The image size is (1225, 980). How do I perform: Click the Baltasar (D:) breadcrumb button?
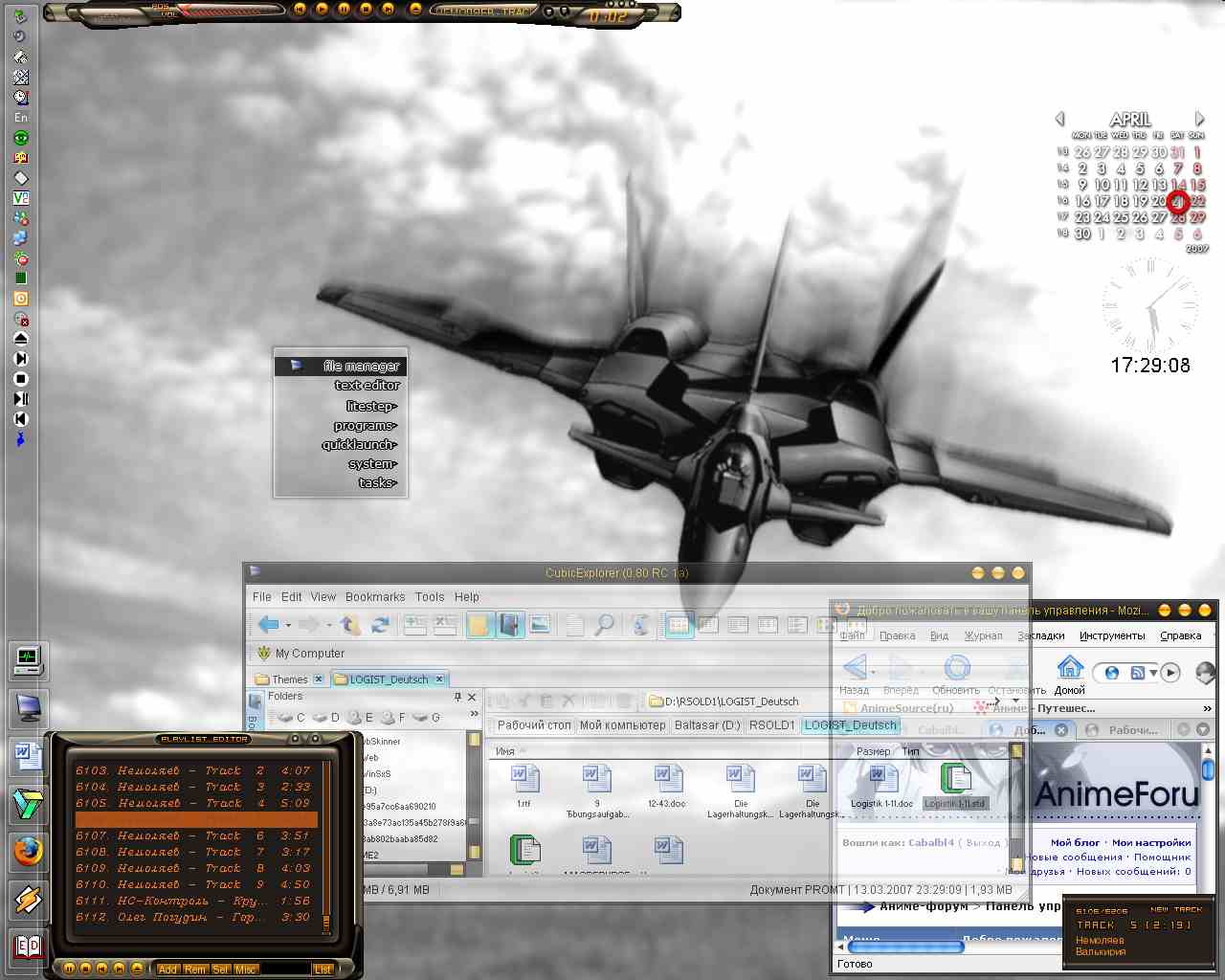[x=707, y=725]
